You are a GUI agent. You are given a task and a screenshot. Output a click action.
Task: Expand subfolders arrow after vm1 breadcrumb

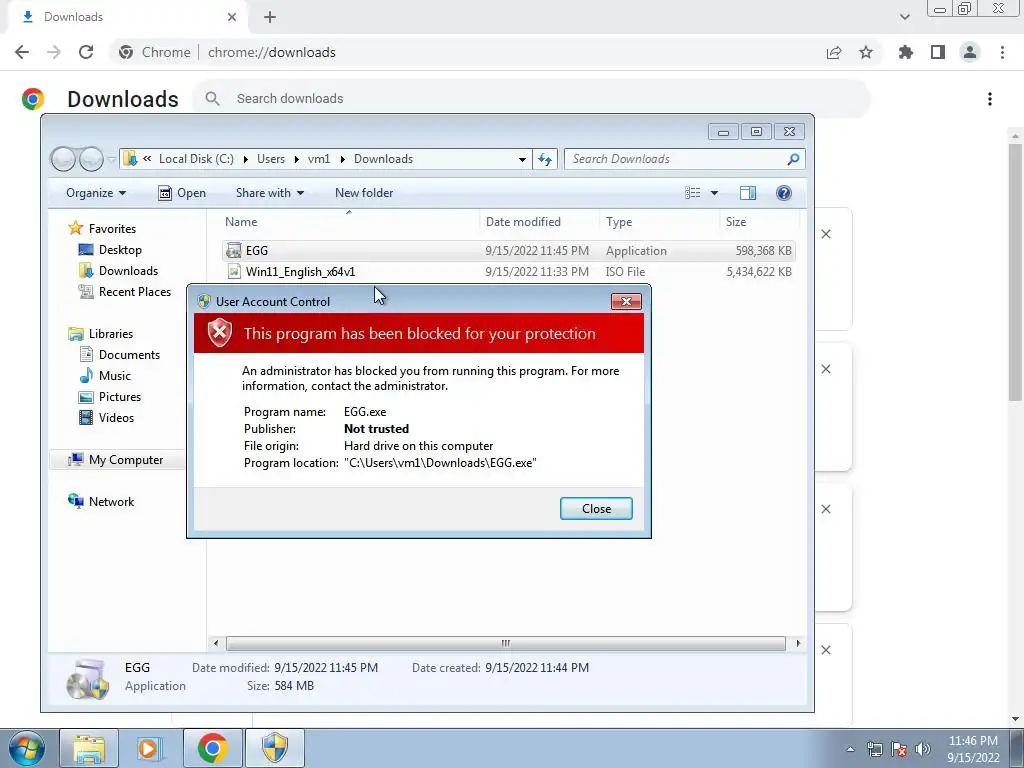(342, 159)
